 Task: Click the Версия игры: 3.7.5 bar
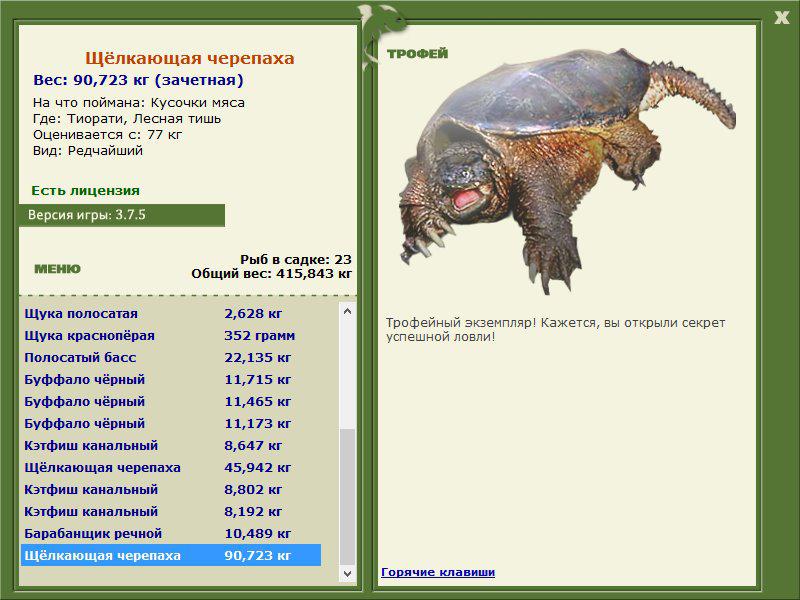121,215
